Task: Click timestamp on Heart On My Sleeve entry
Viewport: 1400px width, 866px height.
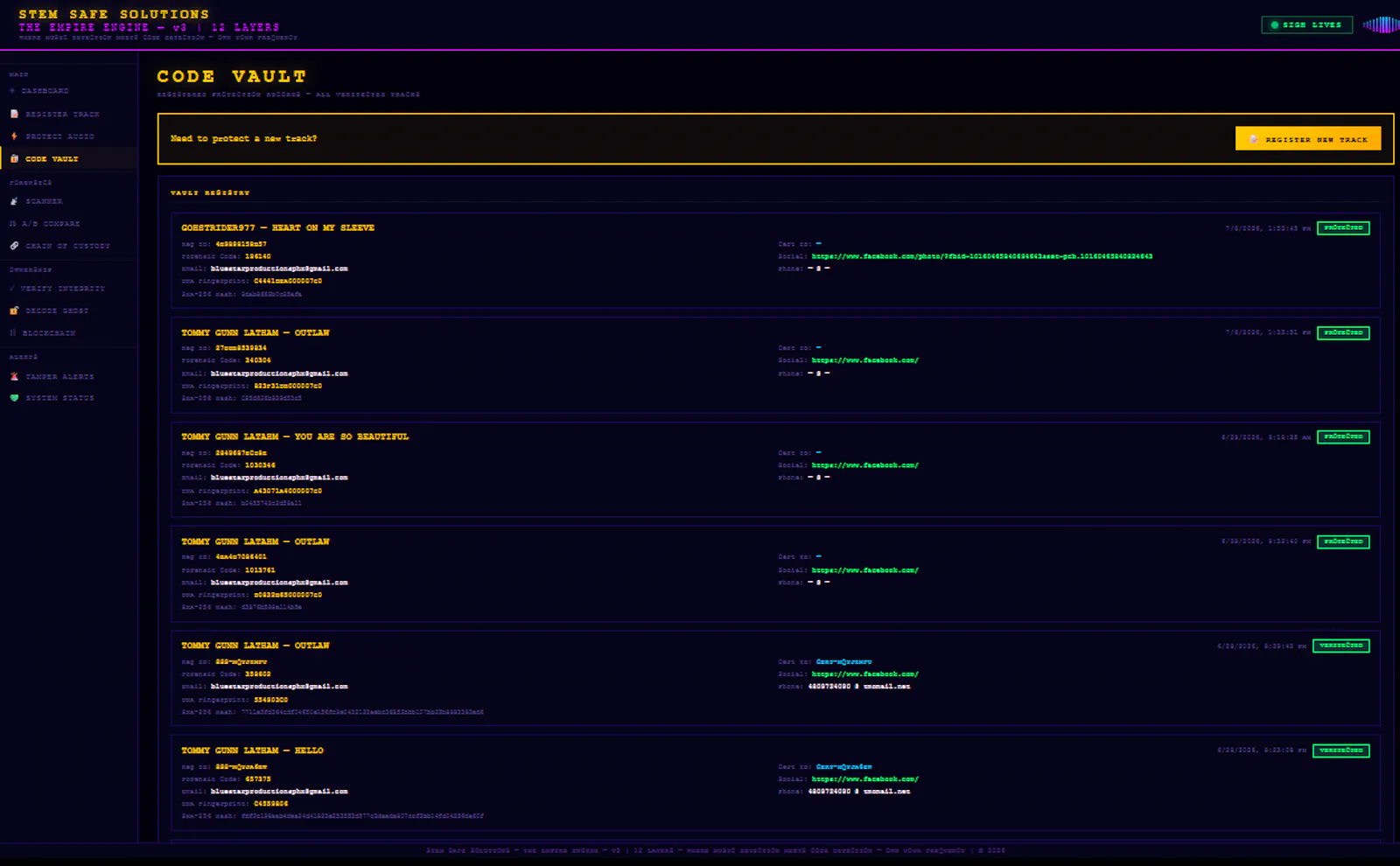Action: click(1268, 228)
